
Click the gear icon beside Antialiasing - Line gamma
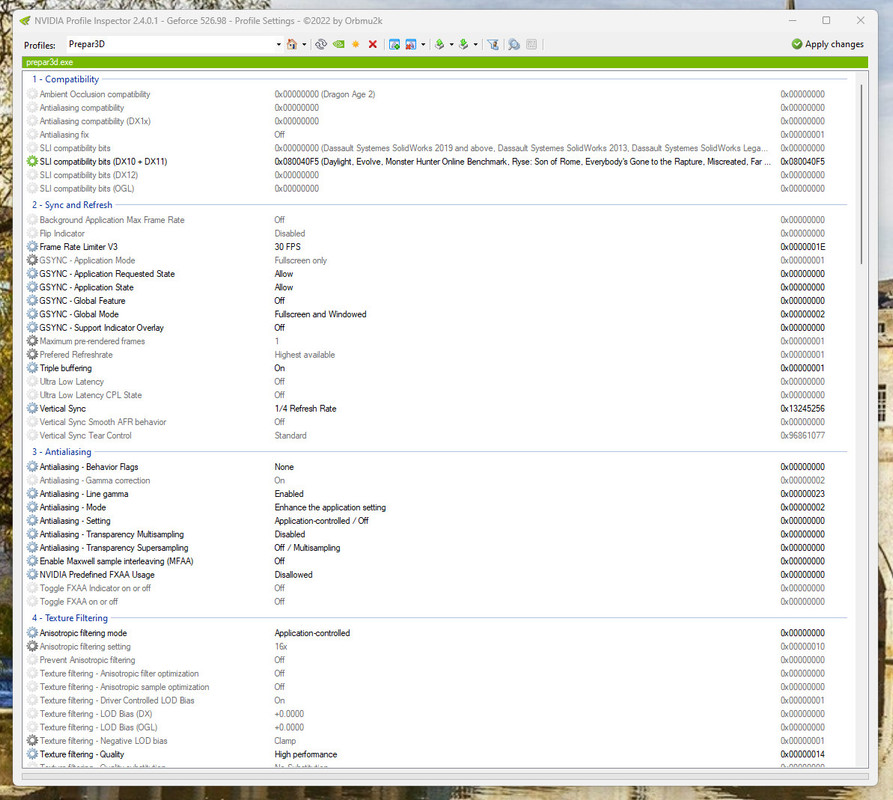(32, 494)
